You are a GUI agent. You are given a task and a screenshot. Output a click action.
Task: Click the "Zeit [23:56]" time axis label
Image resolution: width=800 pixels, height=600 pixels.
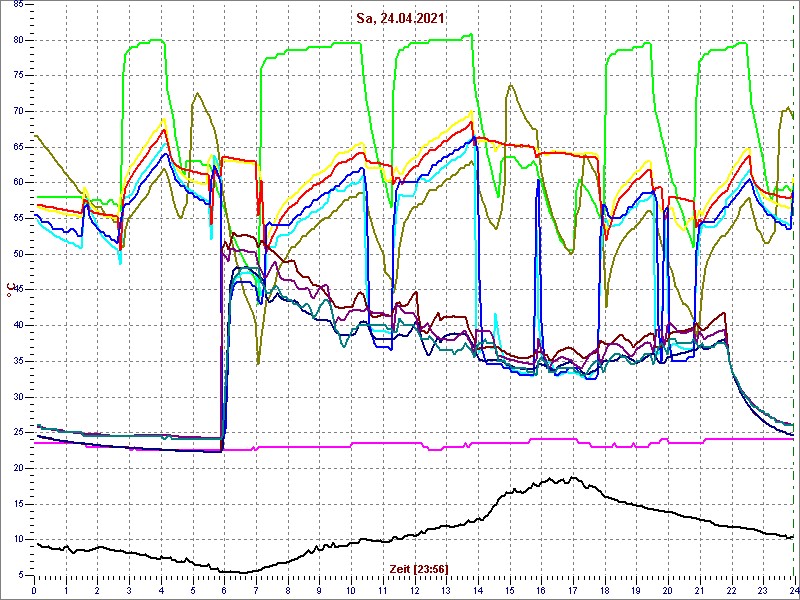click(x=419, y=568)
